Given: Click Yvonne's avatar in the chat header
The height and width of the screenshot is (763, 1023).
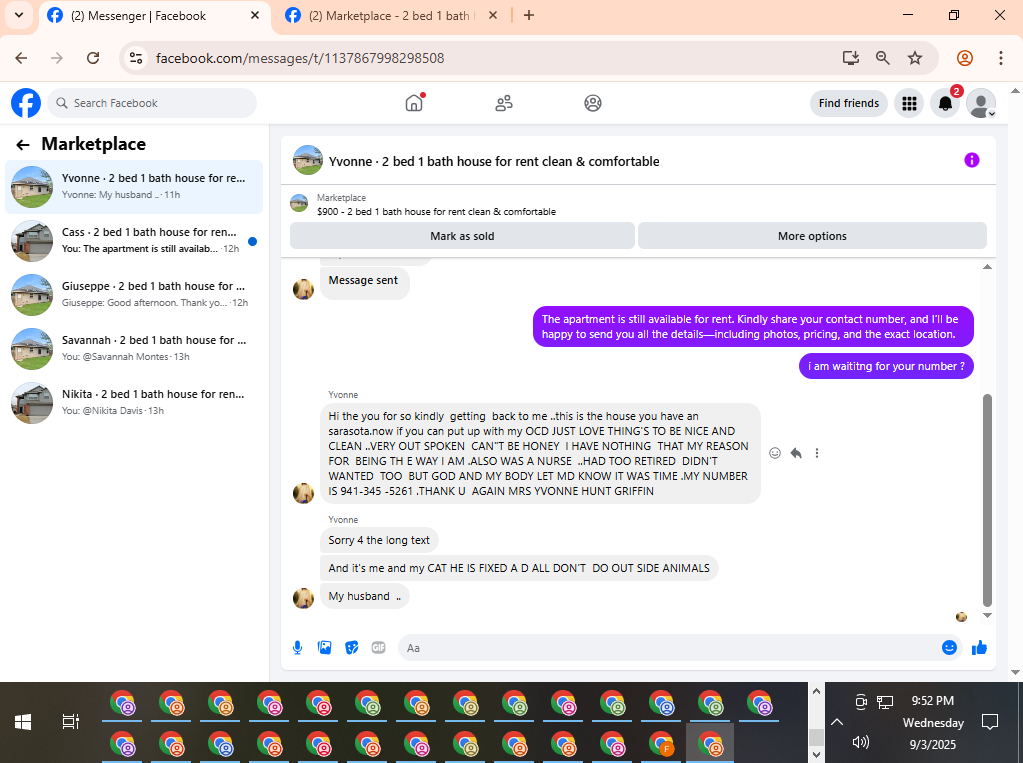Looking at the screenshot, I should (307, 161).
